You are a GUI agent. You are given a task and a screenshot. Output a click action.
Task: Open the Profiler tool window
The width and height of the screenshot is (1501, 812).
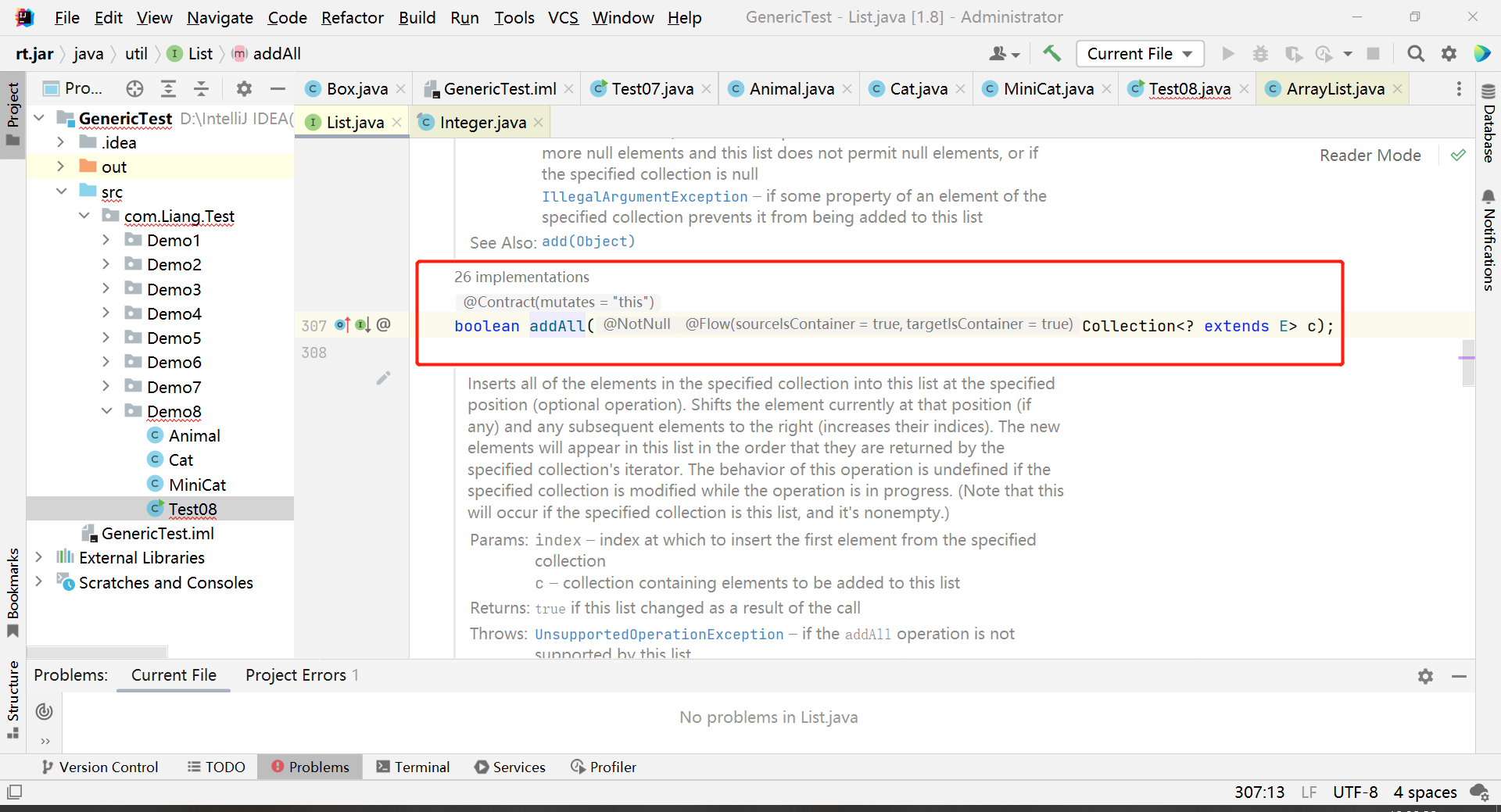coord(604,767)
